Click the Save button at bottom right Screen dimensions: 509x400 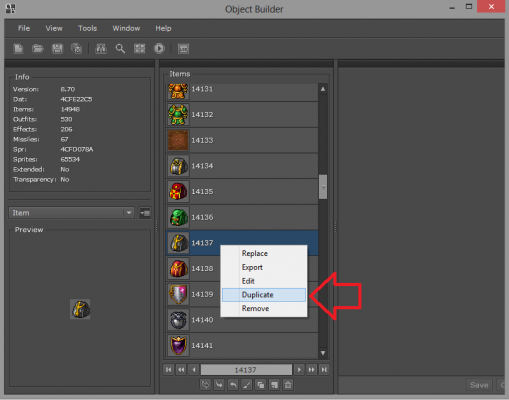pos(479,385)
